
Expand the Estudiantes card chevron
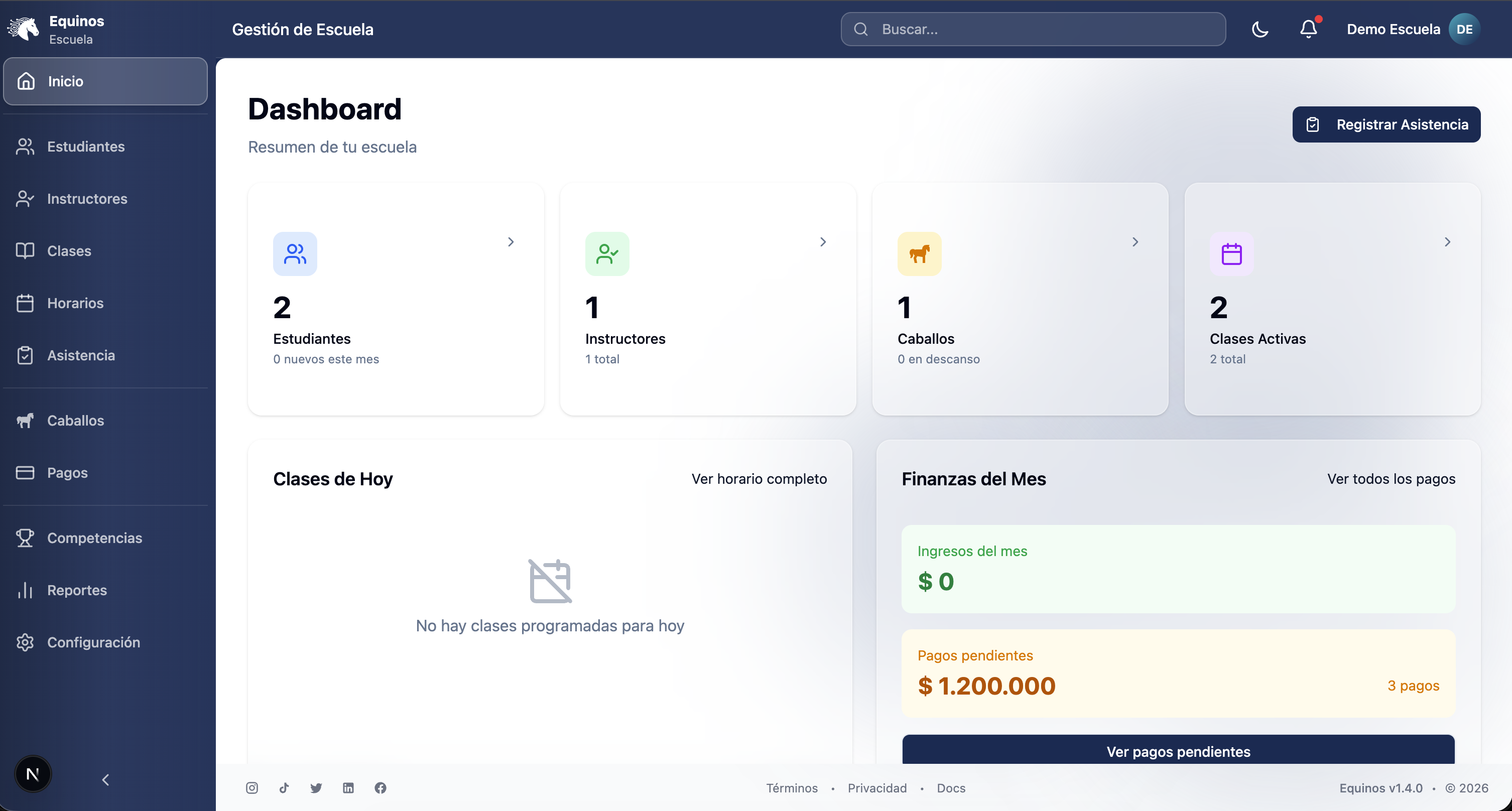pos(511,242)
